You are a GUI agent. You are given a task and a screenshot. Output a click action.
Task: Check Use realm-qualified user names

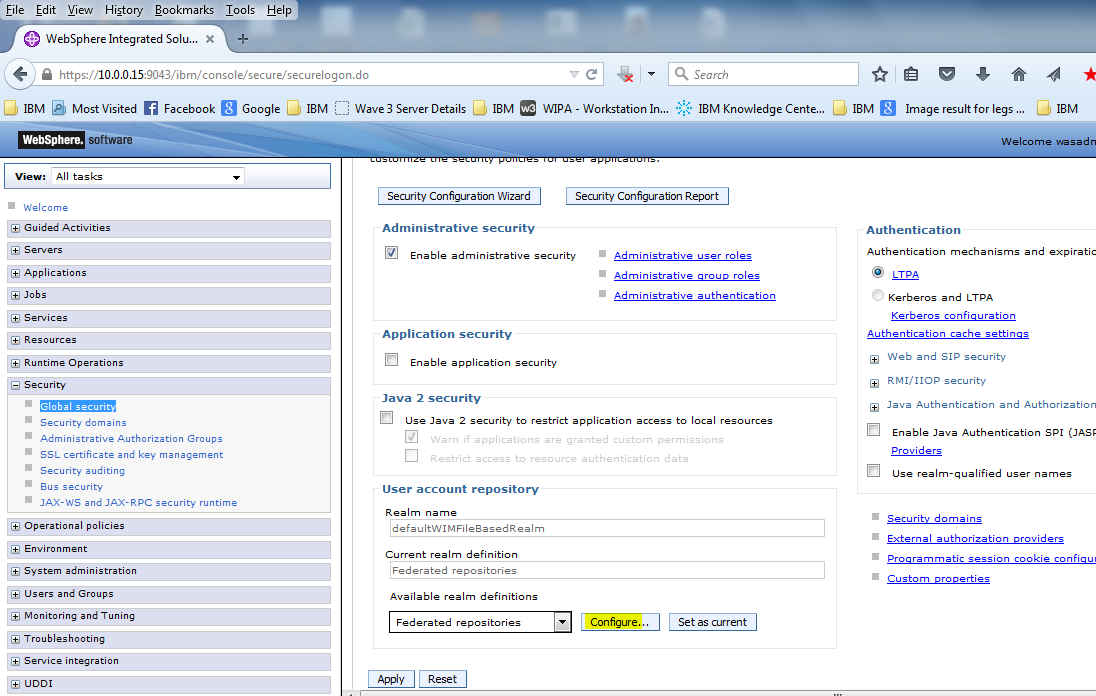(x=874, y=471)
